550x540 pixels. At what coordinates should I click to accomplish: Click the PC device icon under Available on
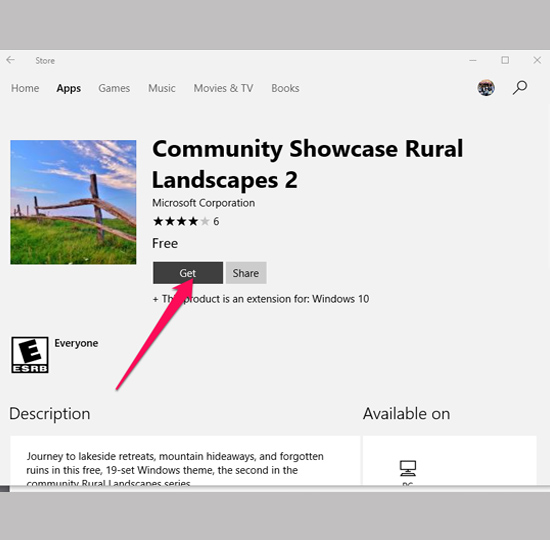pyautogui.click(x=408, y=468)
